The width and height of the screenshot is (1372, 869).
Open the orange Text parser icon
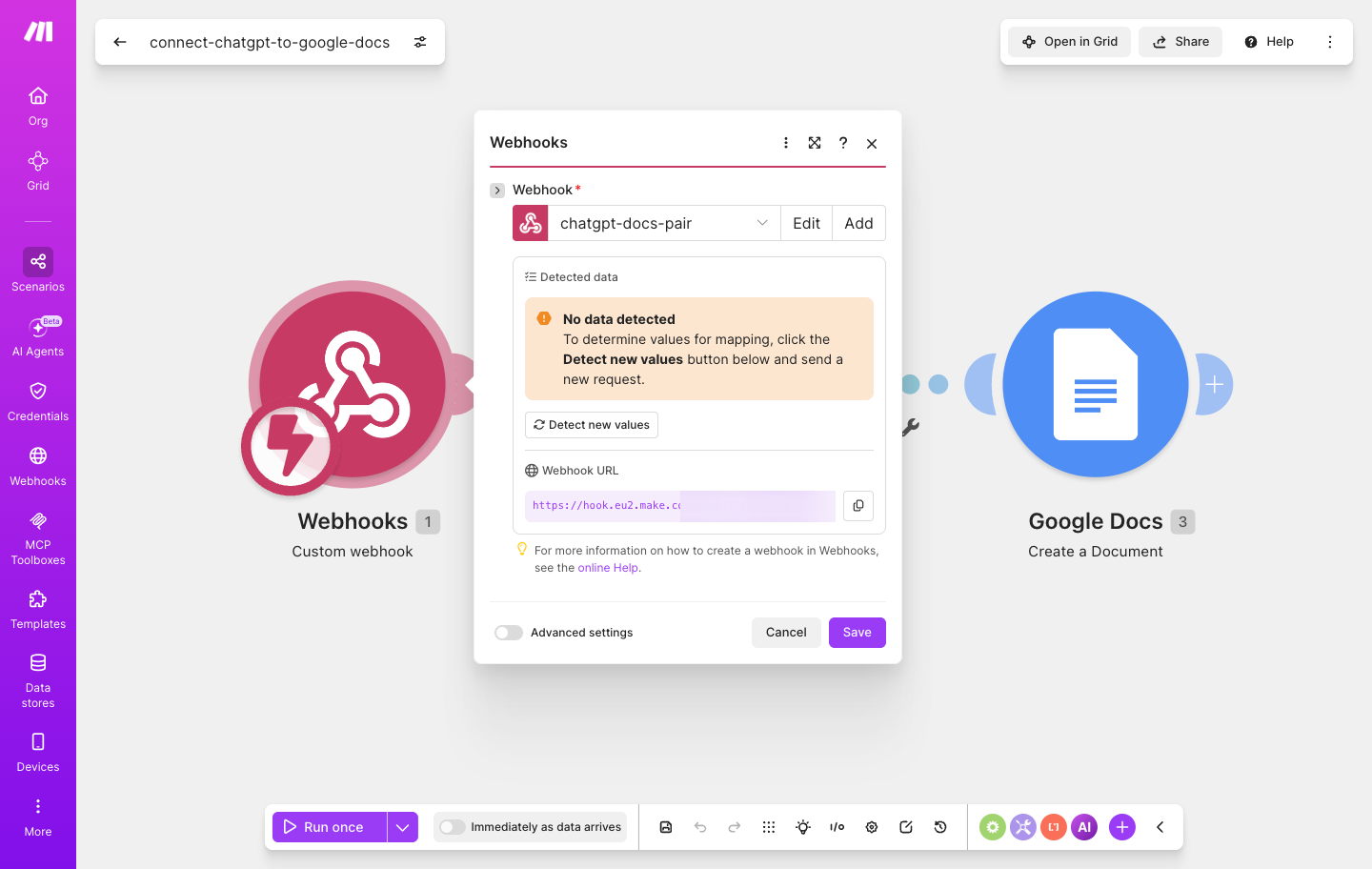coord(1054,827)
